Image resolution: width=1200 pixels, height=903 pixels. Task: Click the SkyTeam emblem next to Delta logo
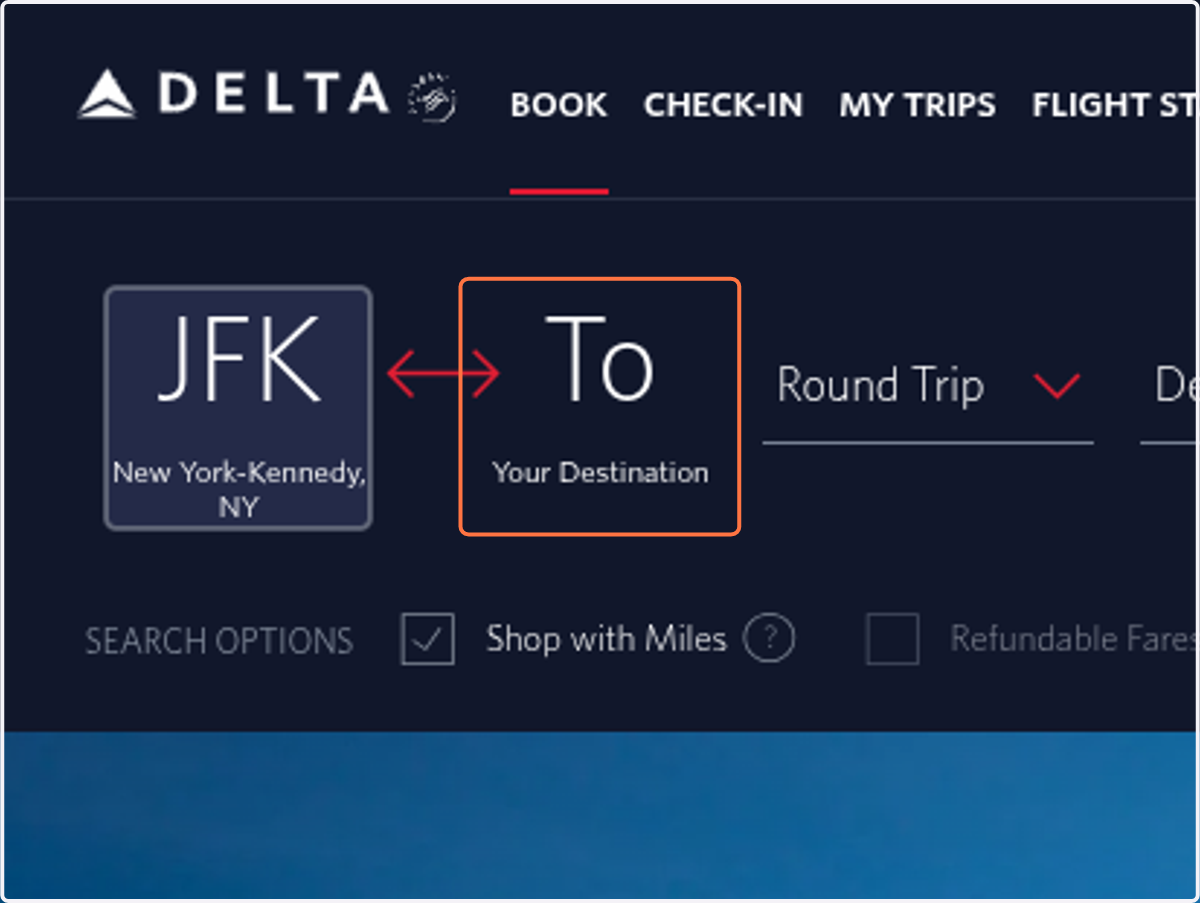click(432, 97)
